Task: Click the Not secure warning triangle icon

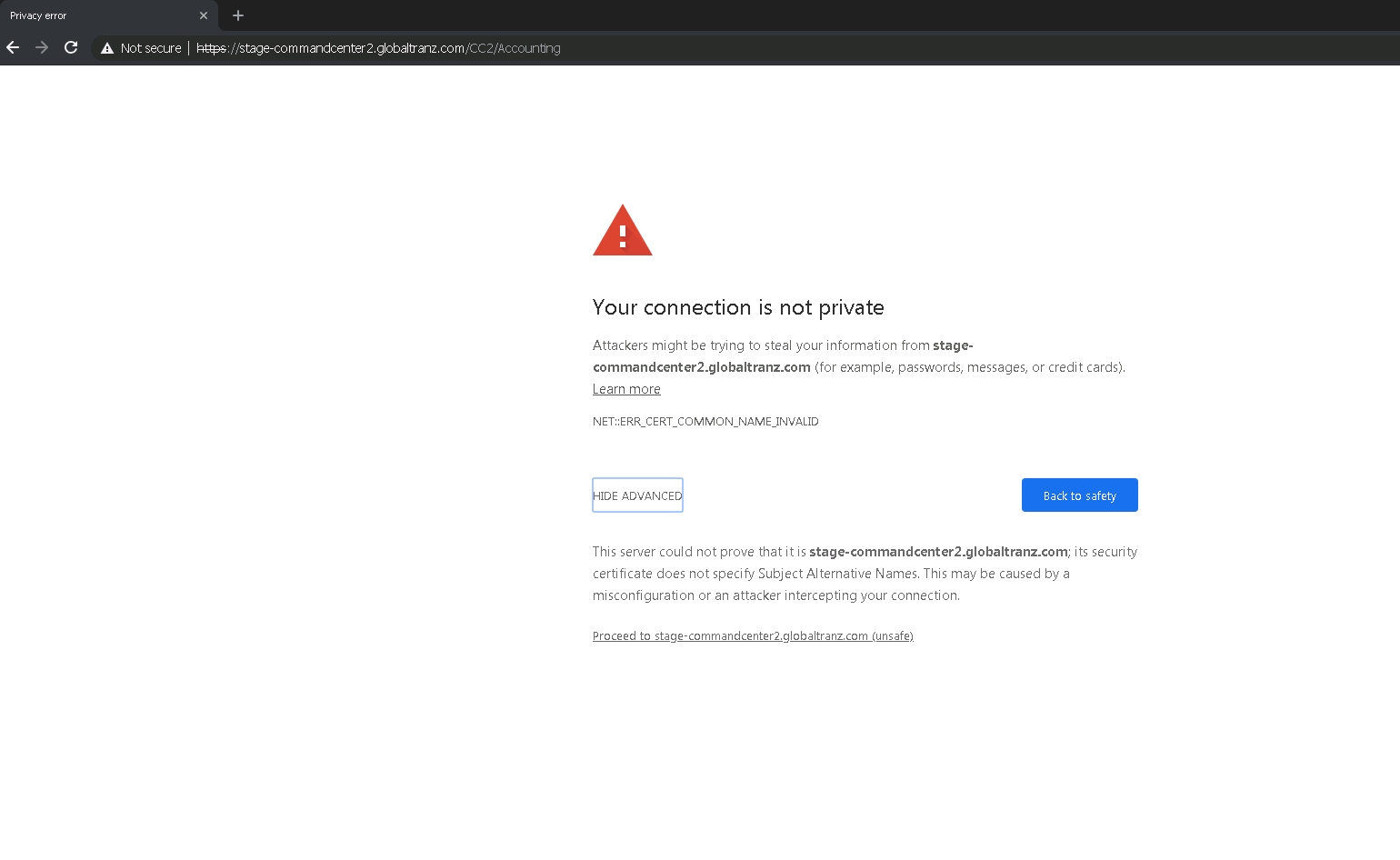Action: tap(107, 48)
